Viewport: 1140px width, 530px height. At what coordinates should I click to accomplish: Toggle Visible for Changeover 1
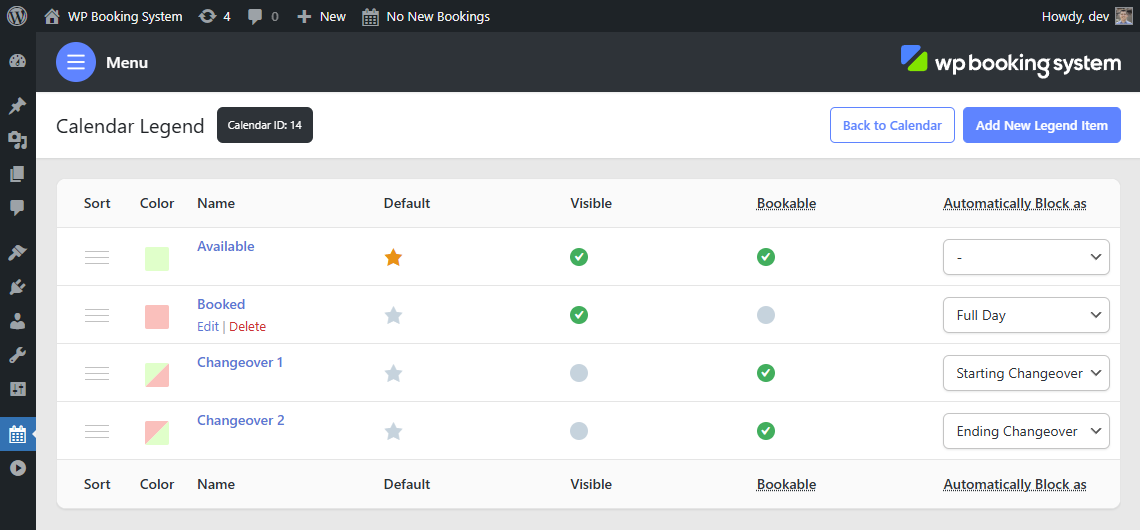(x=579, y=373)
